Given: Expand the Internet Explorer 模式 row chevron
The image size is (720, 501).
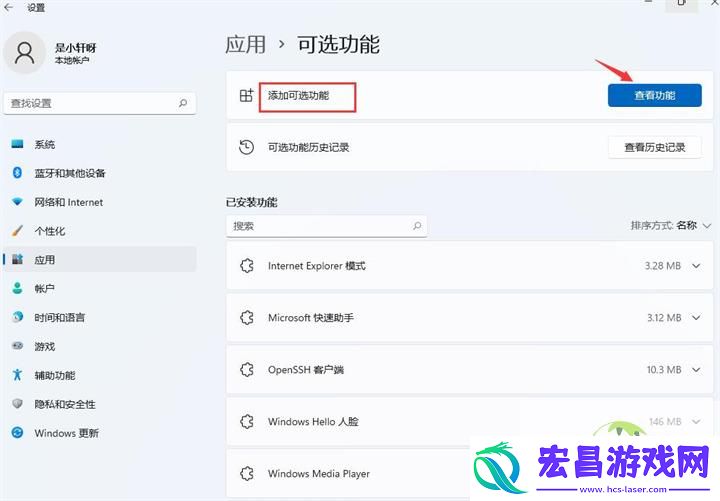Looking at the screenshot, I should [x=696, y=266].
